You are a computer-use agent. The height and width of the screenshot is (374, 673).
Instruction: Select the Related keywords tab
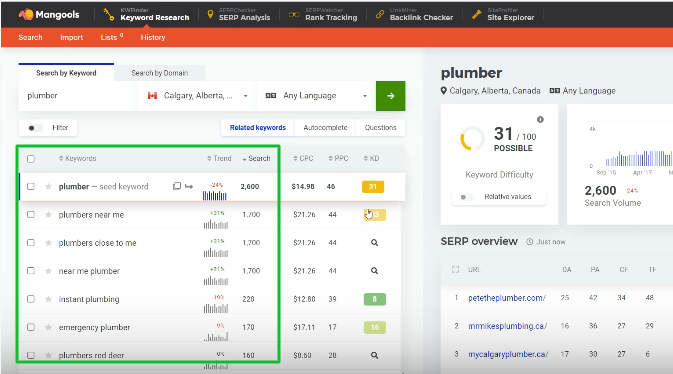258,128
